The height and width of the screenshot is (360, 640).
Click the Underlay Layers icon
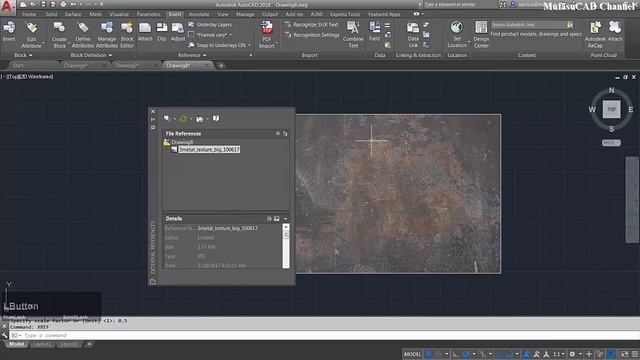click(191, 24)
